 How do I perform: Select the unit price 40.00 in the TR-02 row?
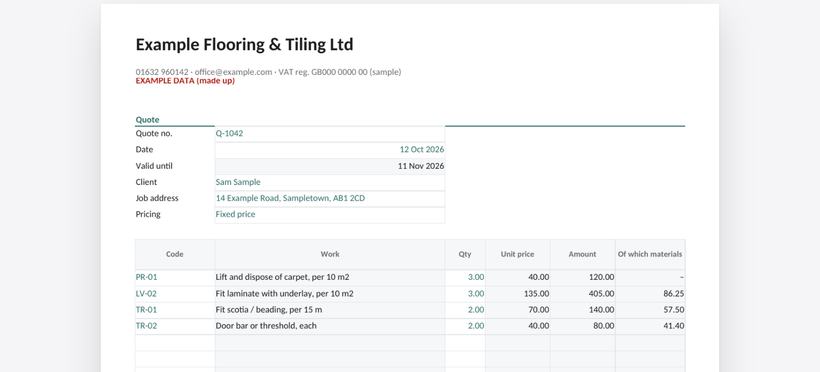tap(518, 326)
